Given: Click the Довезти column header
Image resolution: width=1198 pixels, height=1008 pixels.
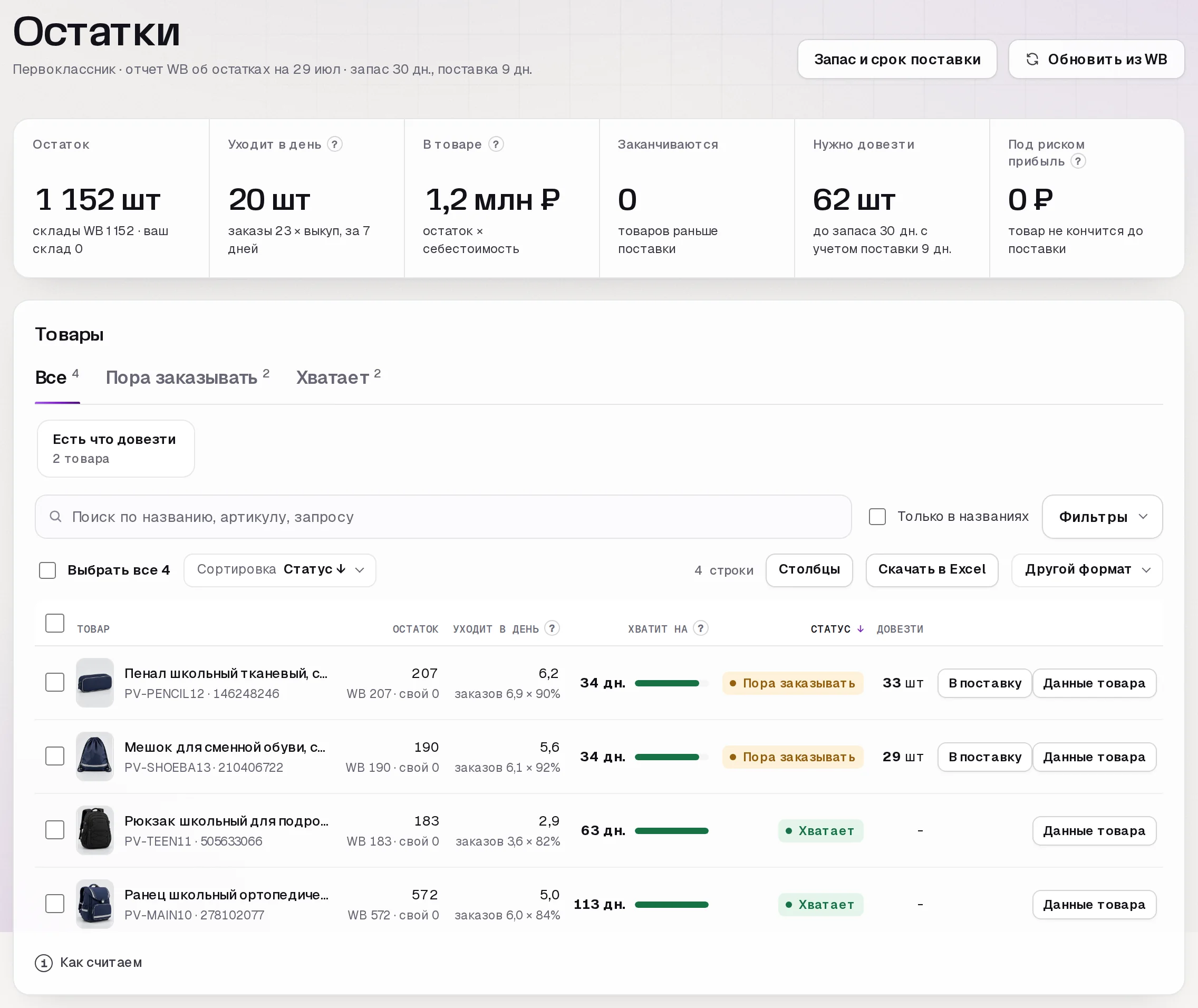Looking at the screenshot, I should click(900, 628).
